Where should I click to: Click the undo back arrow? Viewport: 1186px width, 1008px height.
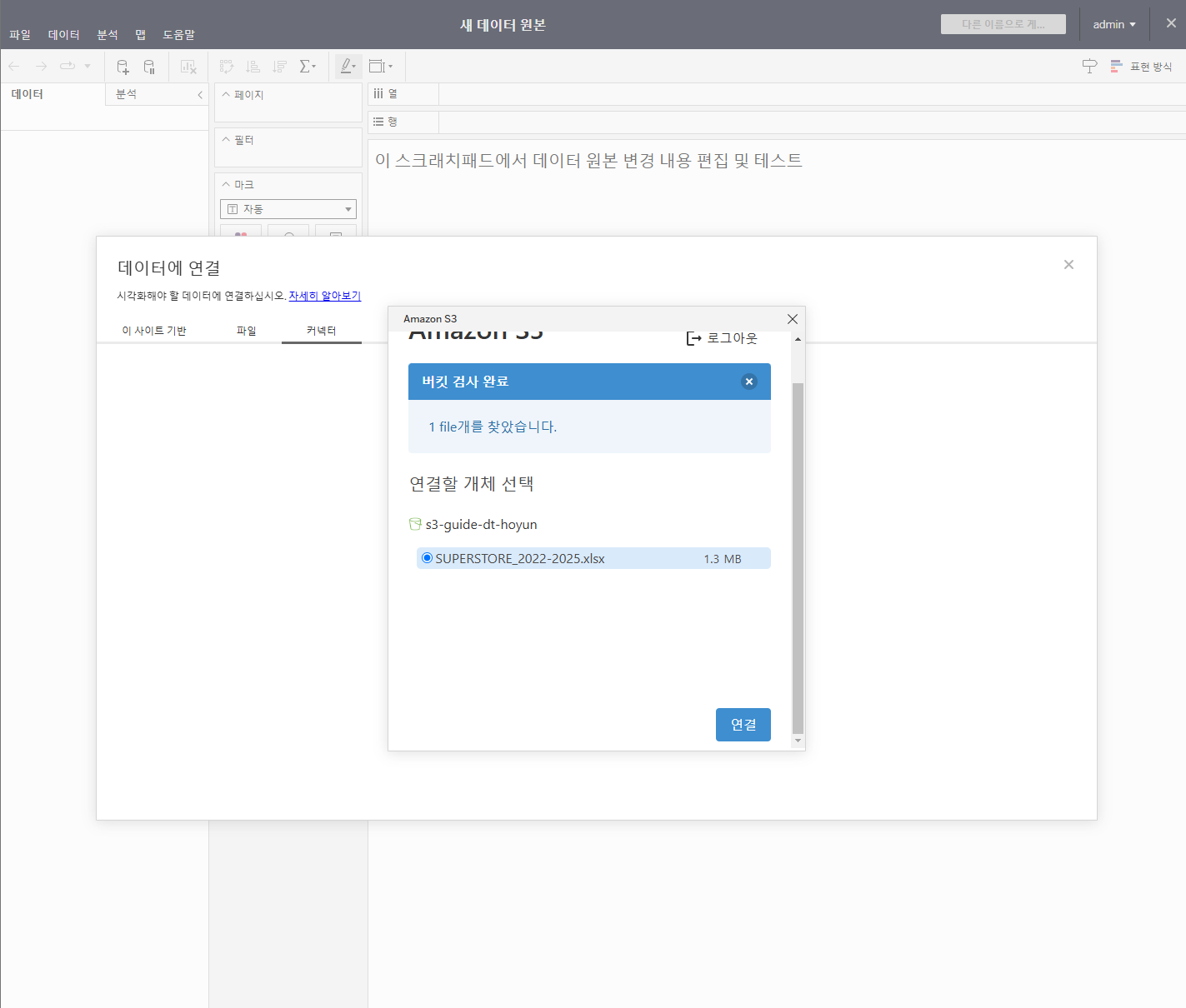[14, 66]
